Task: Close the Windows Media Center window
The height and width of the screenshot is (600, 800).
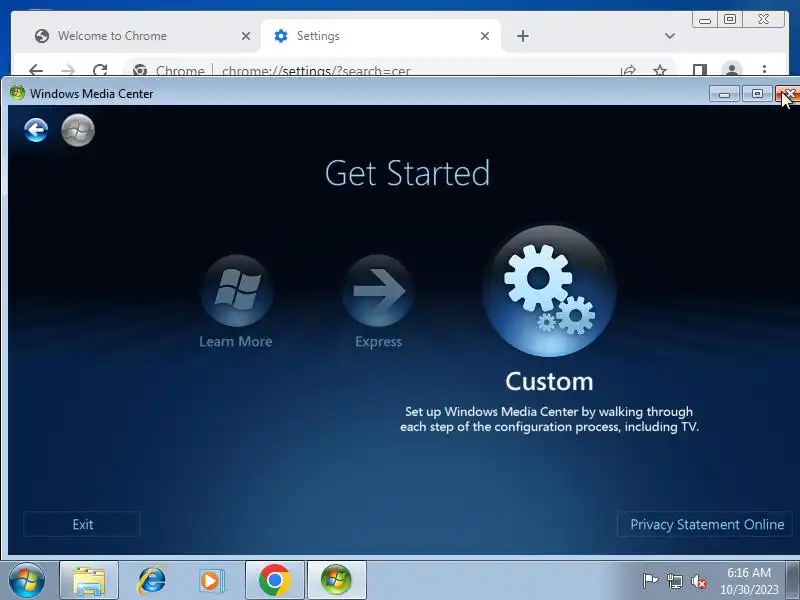Action: pos(788,94)
